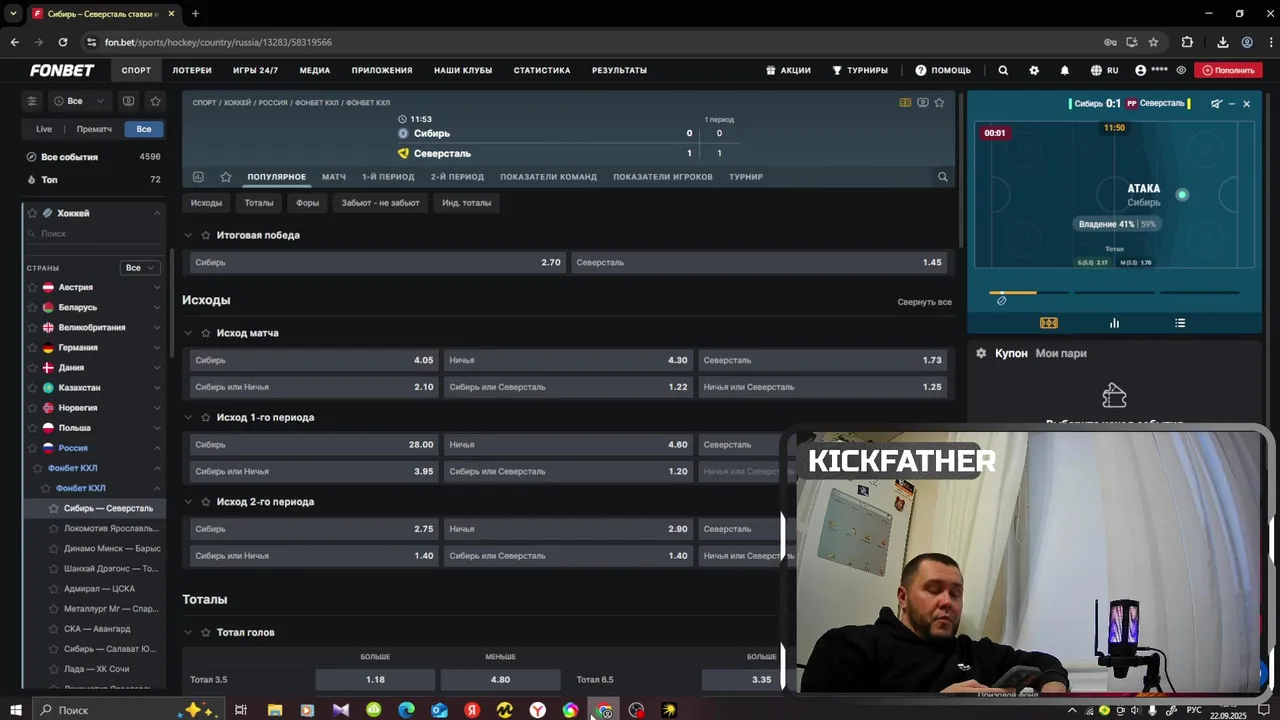
Task: Open favorites star in sidebar toolbar
Action: (x=155, y=101)
